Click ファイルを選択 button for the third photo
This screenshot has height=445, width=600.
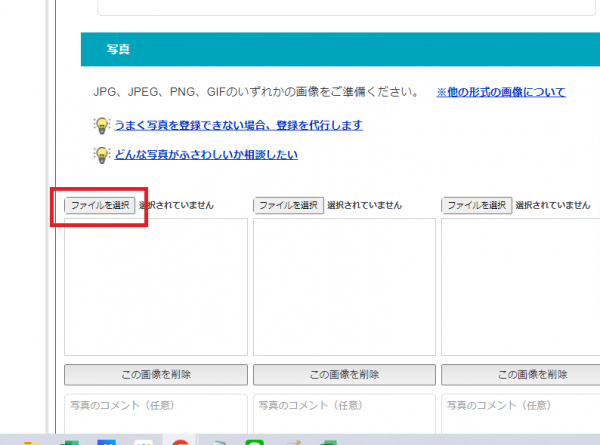pos(476,205)
